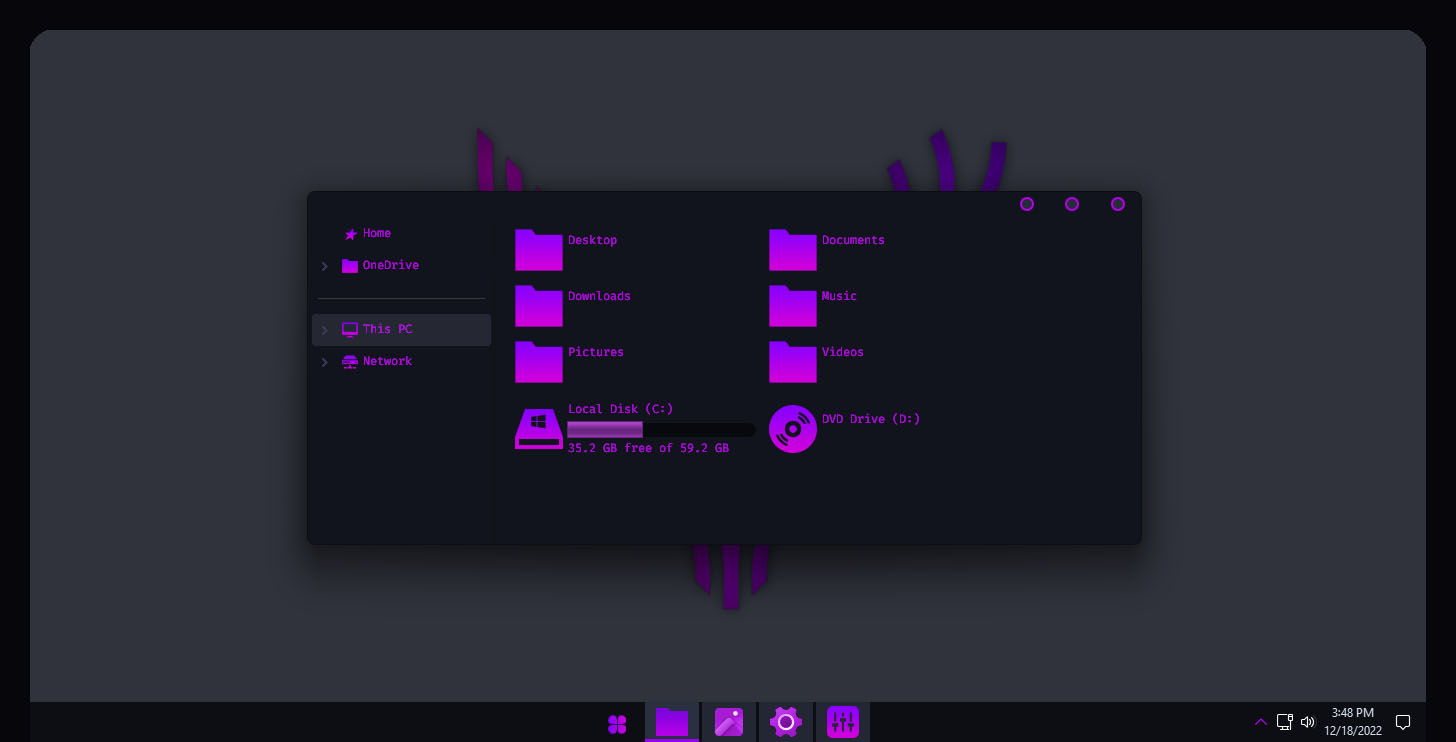The width and height of the screenshot is (1456, 742).
Task: Select File Explorer icon on the taskbar
Action: [671, 721]
